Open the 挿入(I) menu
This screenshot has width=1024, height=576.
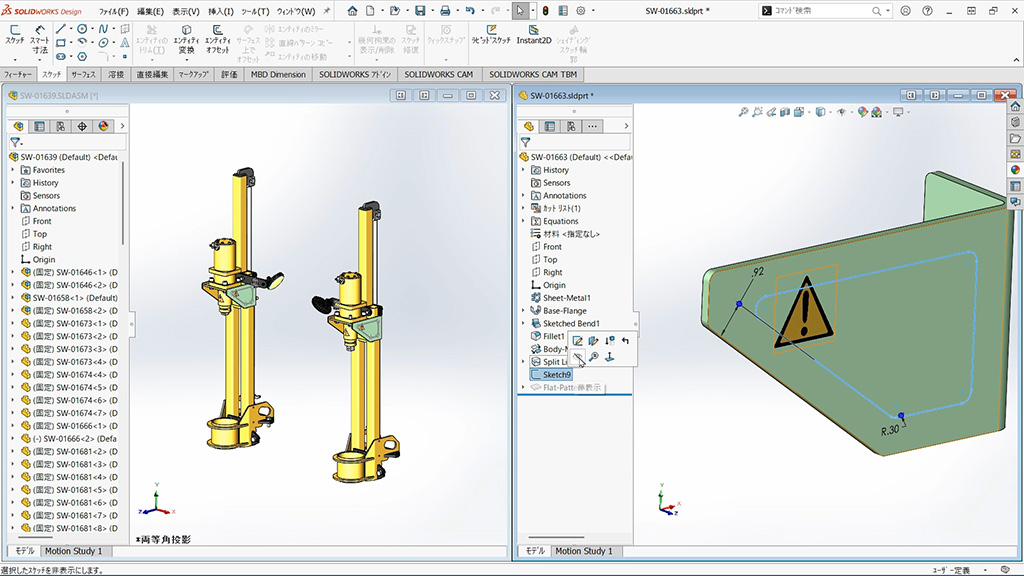[220, 11]
